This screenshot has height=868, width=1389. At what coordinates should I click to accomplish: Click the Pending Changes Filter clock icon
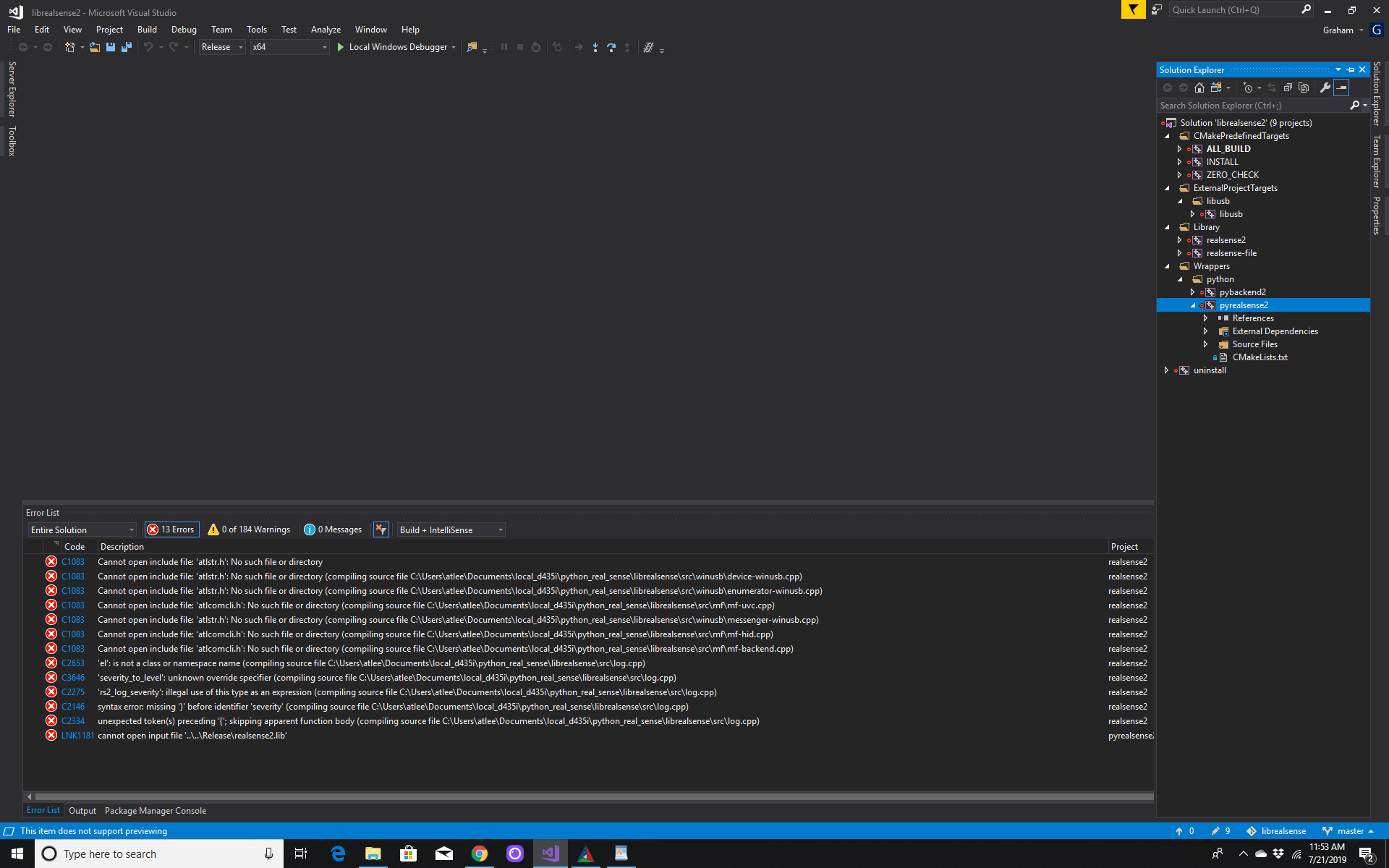(1248, 88)
